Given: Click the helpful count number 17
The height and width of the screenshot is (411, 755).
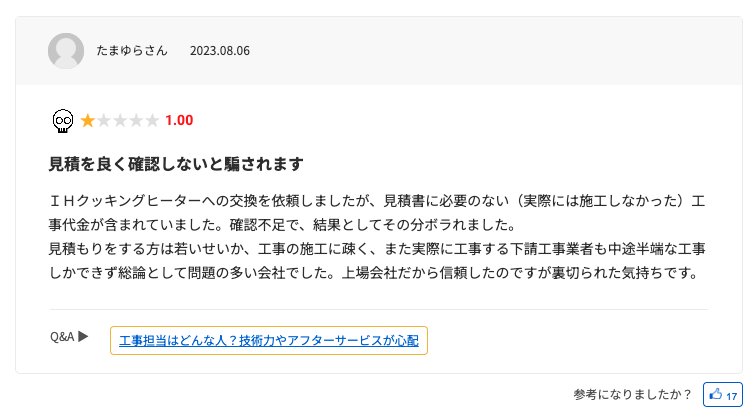Looking at the screenshot, I should point(731,395).
